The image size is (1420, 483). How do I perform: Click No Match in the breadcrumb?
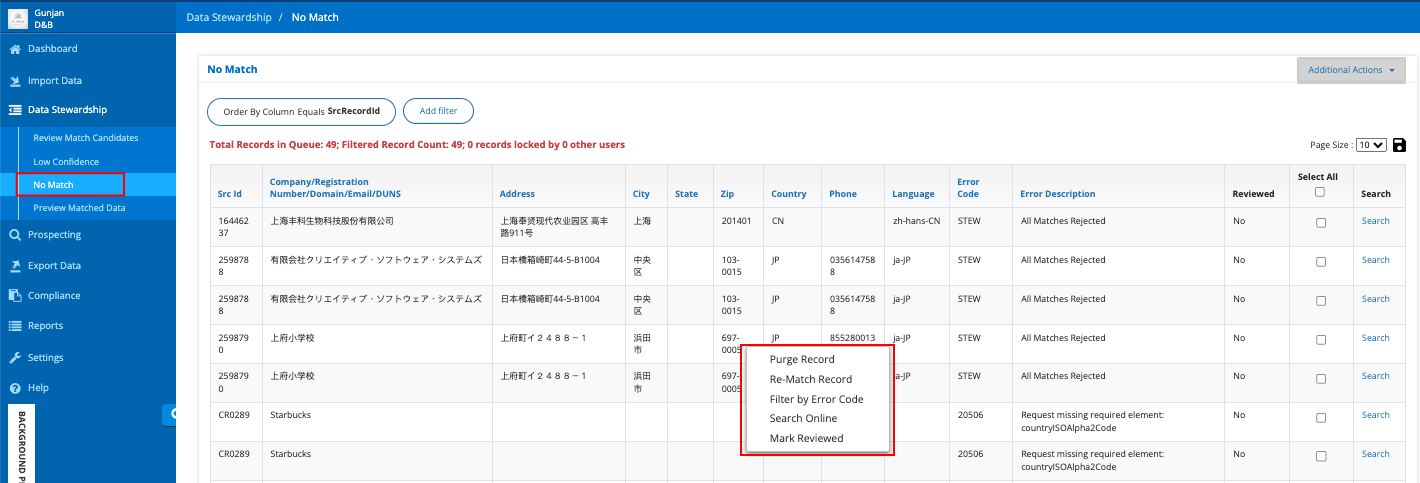tap(315, 18)
